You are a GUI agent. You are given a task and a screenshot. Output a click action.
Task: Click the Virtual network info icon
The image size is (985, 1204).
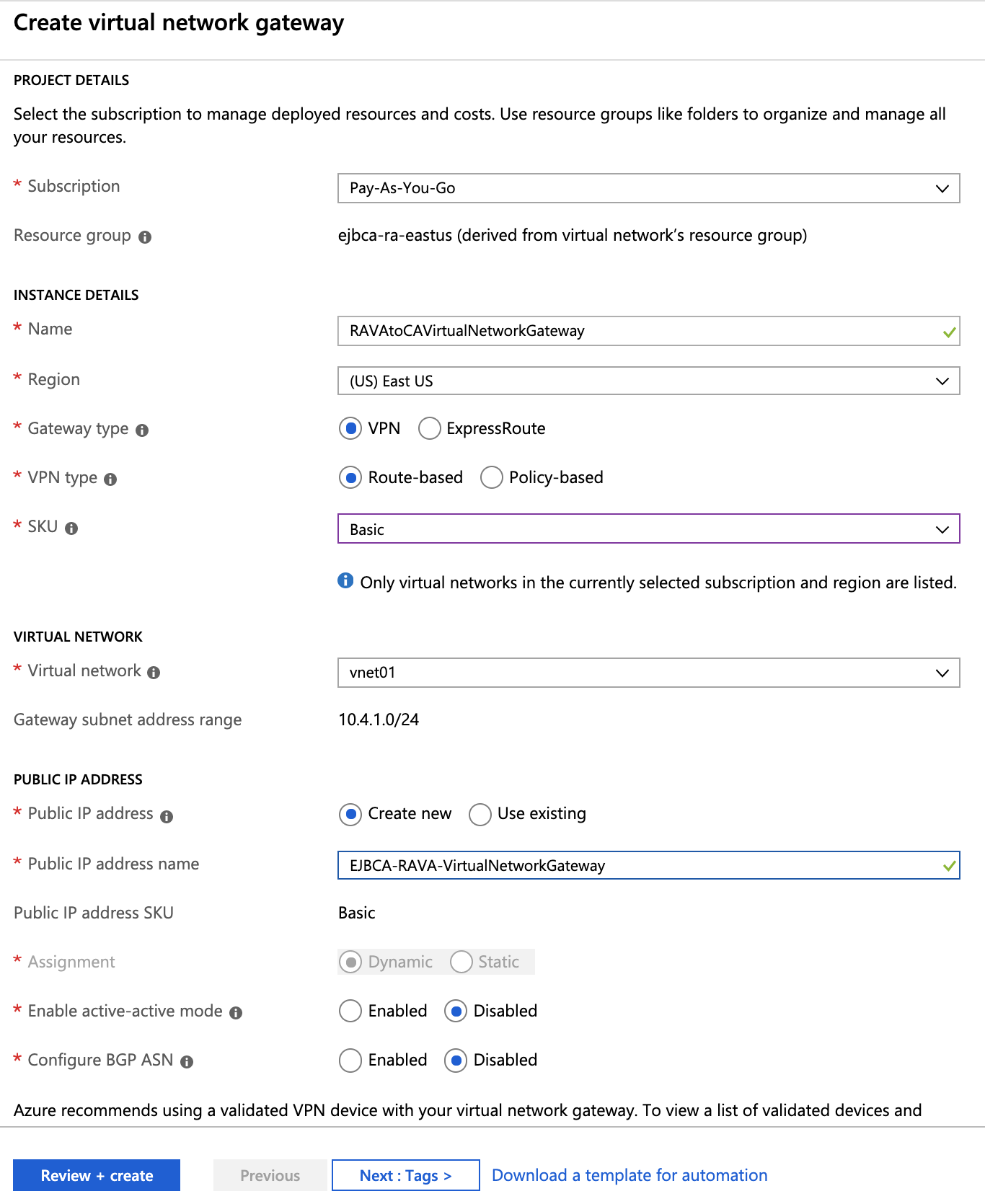(x=154, y=673)
